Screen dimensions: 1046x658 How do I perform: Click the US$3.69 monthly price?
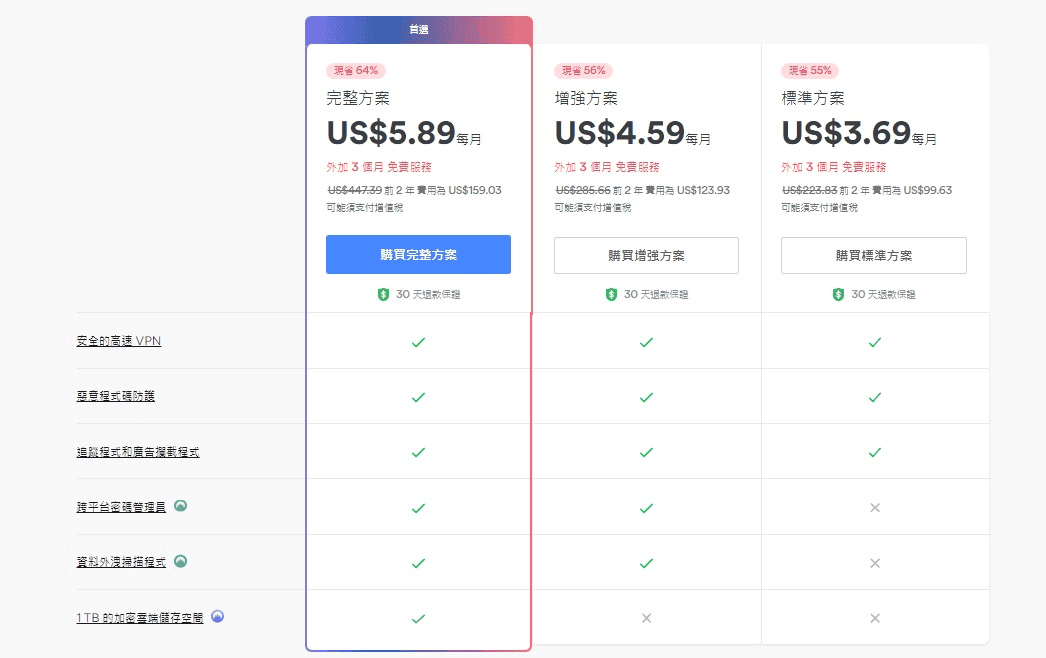[847, 132]
